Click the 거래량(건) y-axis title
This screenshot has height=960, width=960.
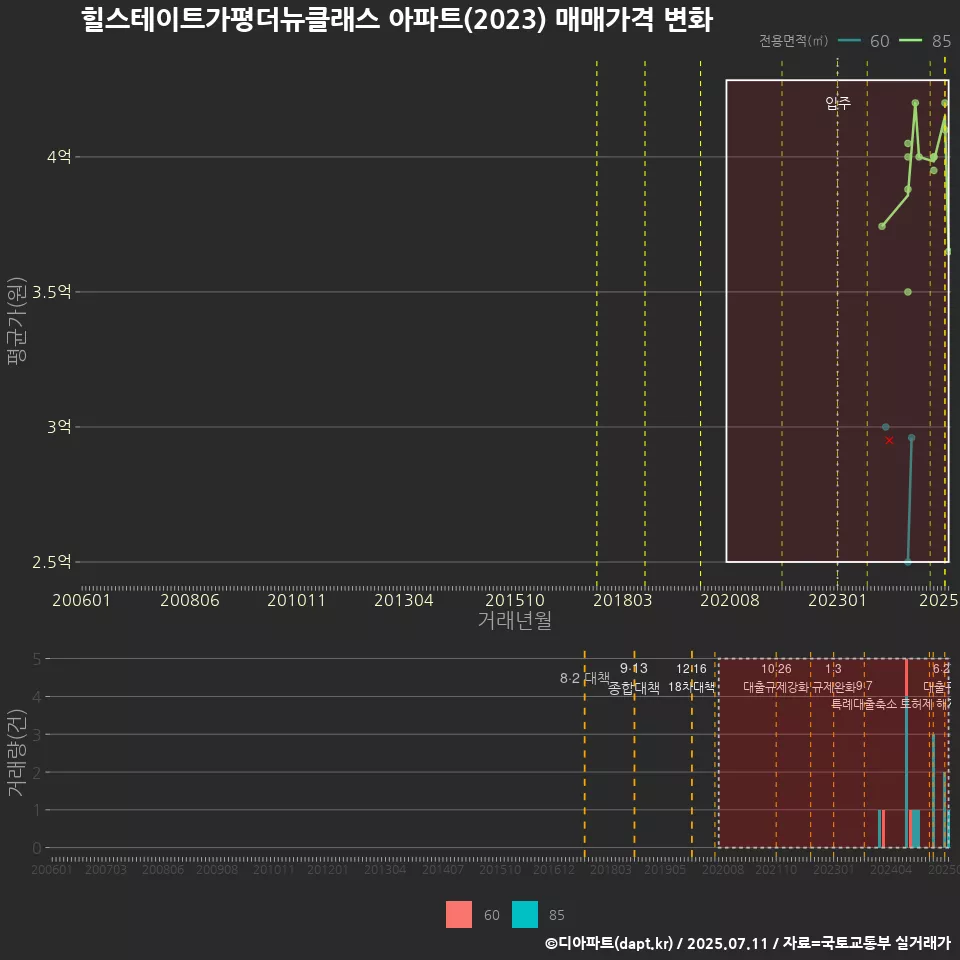coord(17,752)
